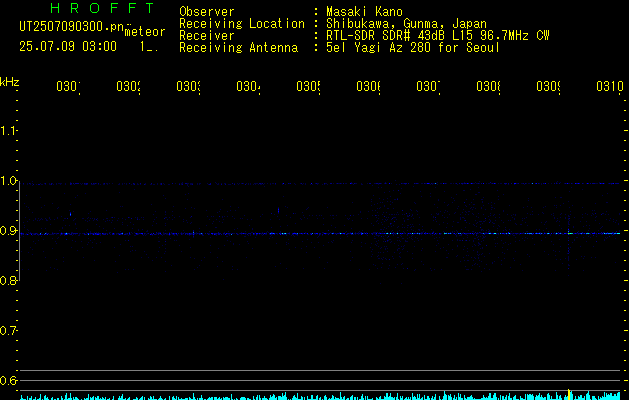Click the 0306 time marker

pos(368,87)
